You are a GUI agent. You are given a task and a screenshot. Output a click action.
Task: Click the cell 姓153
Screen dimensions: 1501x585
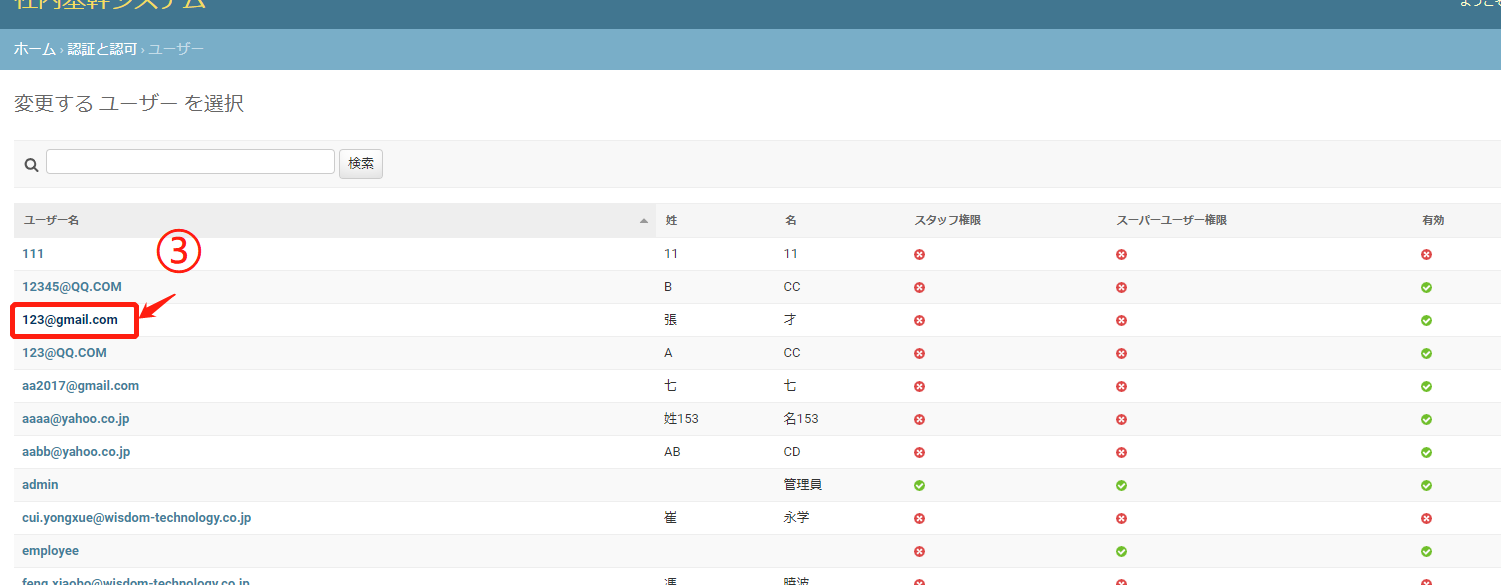tap(681, 419)
